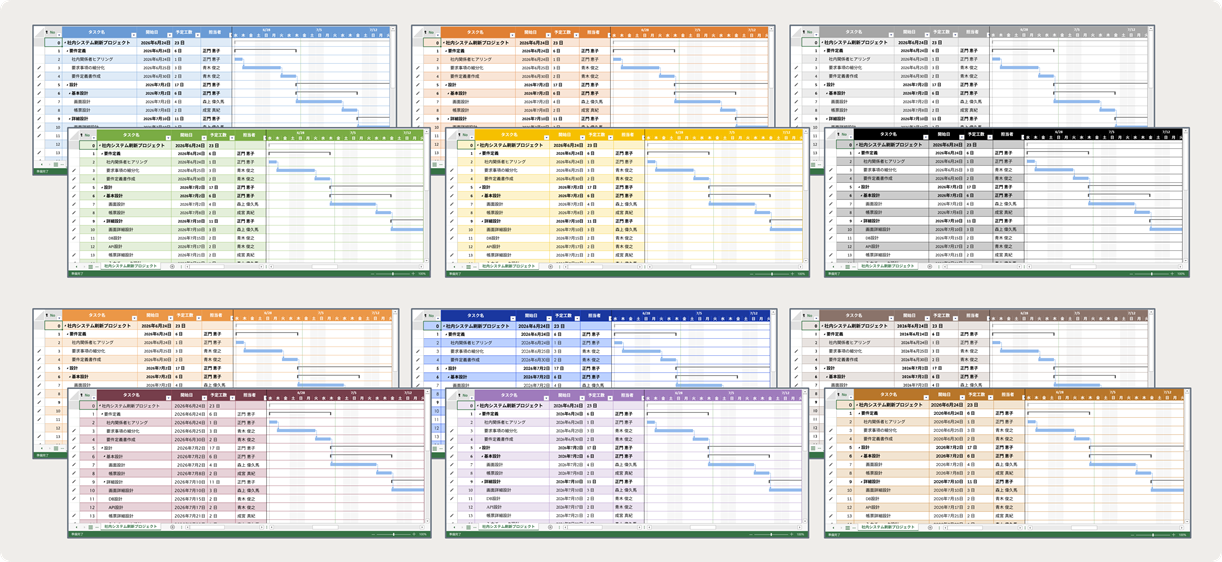Viewport: 1222px width, 562px height.
Task: Click sort icon in No header of copper-brown window
Action: pos(838,394)
